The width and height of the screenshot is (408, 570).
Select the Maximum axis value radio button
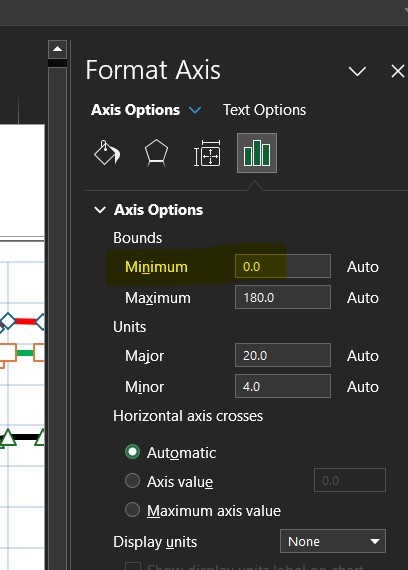132,510
